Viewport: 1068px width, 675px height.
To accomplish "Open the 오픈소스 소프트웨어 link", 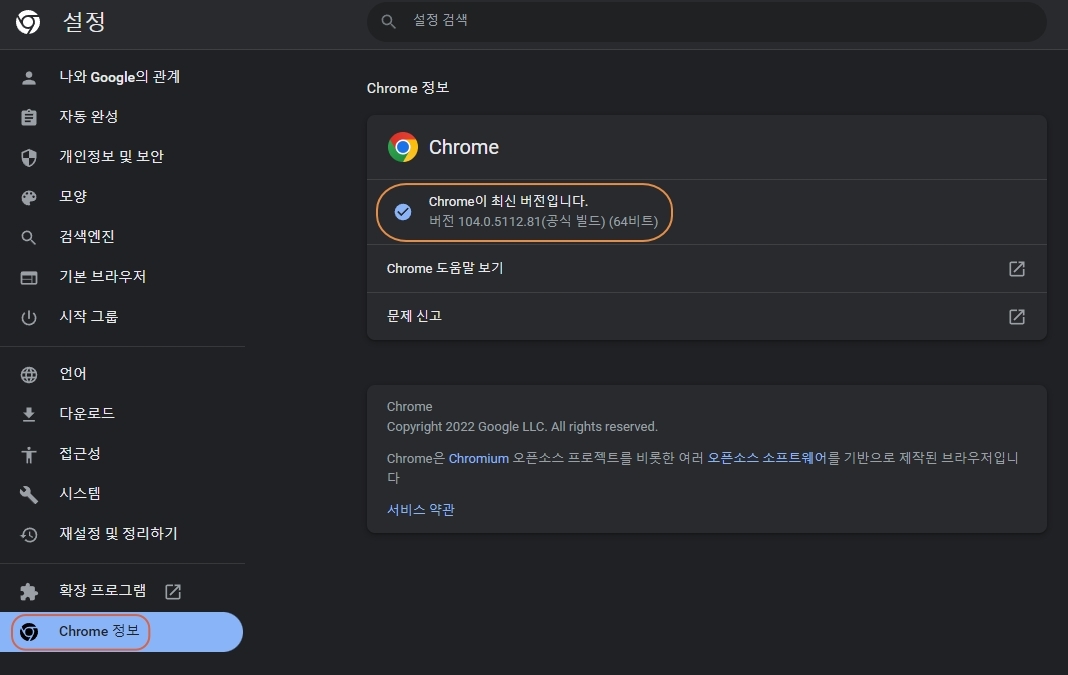I will pos(766,458).
